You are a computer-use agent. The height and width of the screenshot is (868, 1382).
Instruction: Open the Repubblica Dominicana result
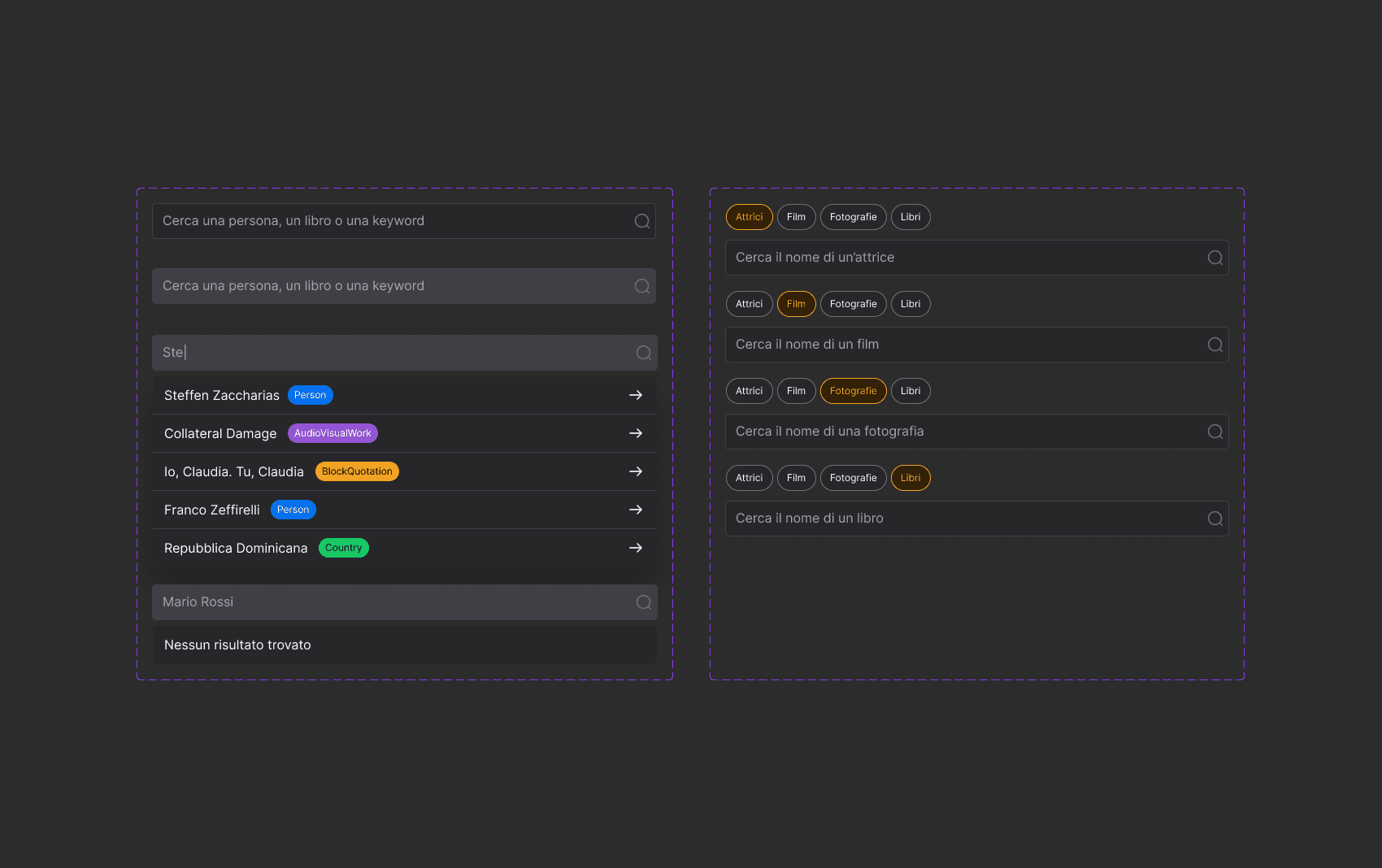[x=405, y=548]
